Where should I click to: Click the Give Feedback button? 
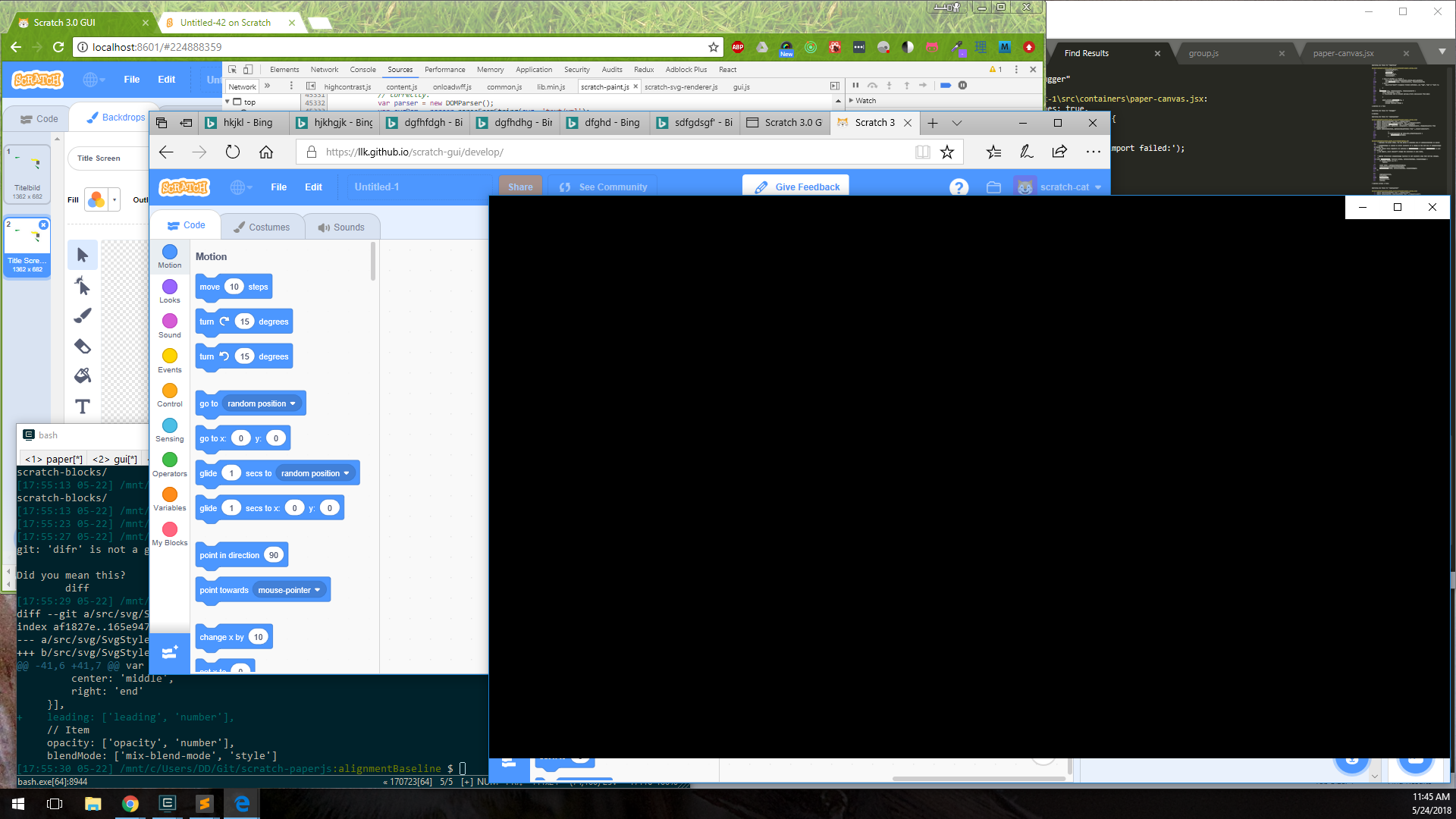tap(795, 186)
